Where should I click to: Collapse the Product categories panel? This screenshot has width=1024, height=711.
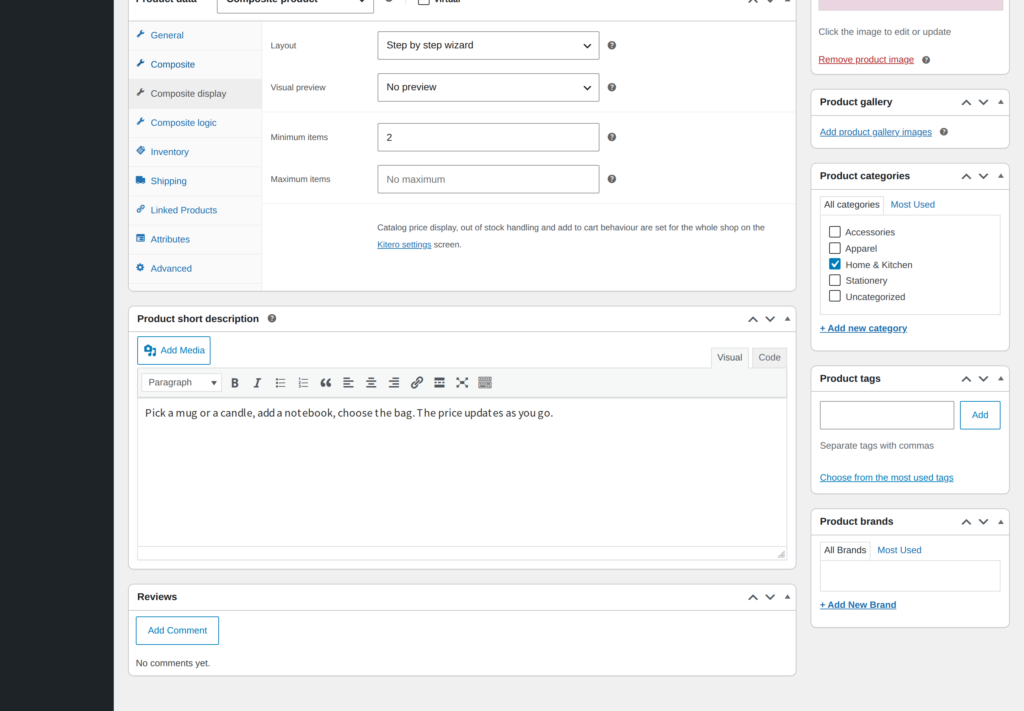click(x=1000, y=176)
